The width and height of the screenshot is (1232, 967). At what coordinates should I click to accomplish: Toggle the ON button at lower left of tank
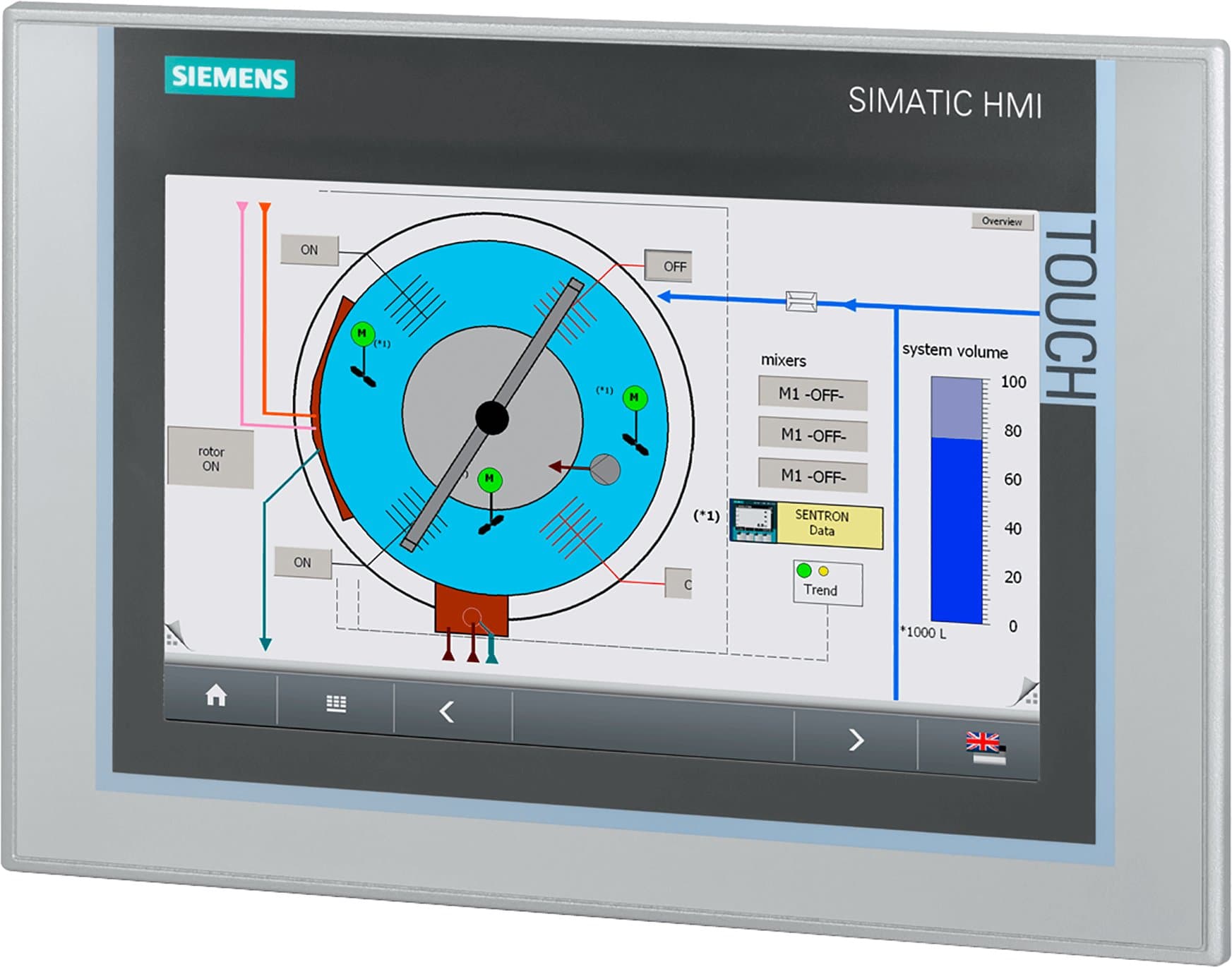point(302,563)
